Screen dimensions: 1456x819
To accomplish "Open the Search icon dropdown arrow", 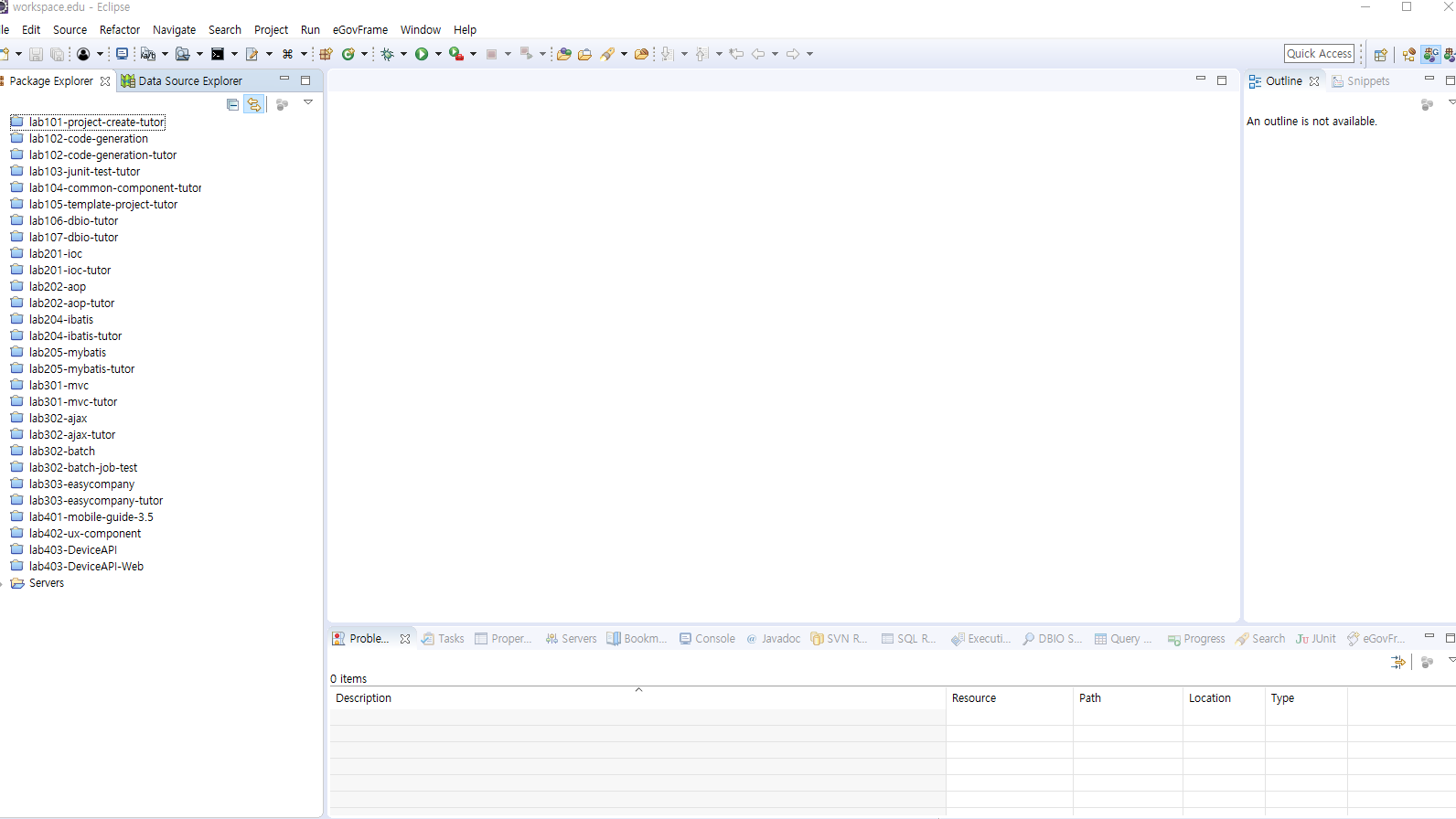I will (624, 55).
